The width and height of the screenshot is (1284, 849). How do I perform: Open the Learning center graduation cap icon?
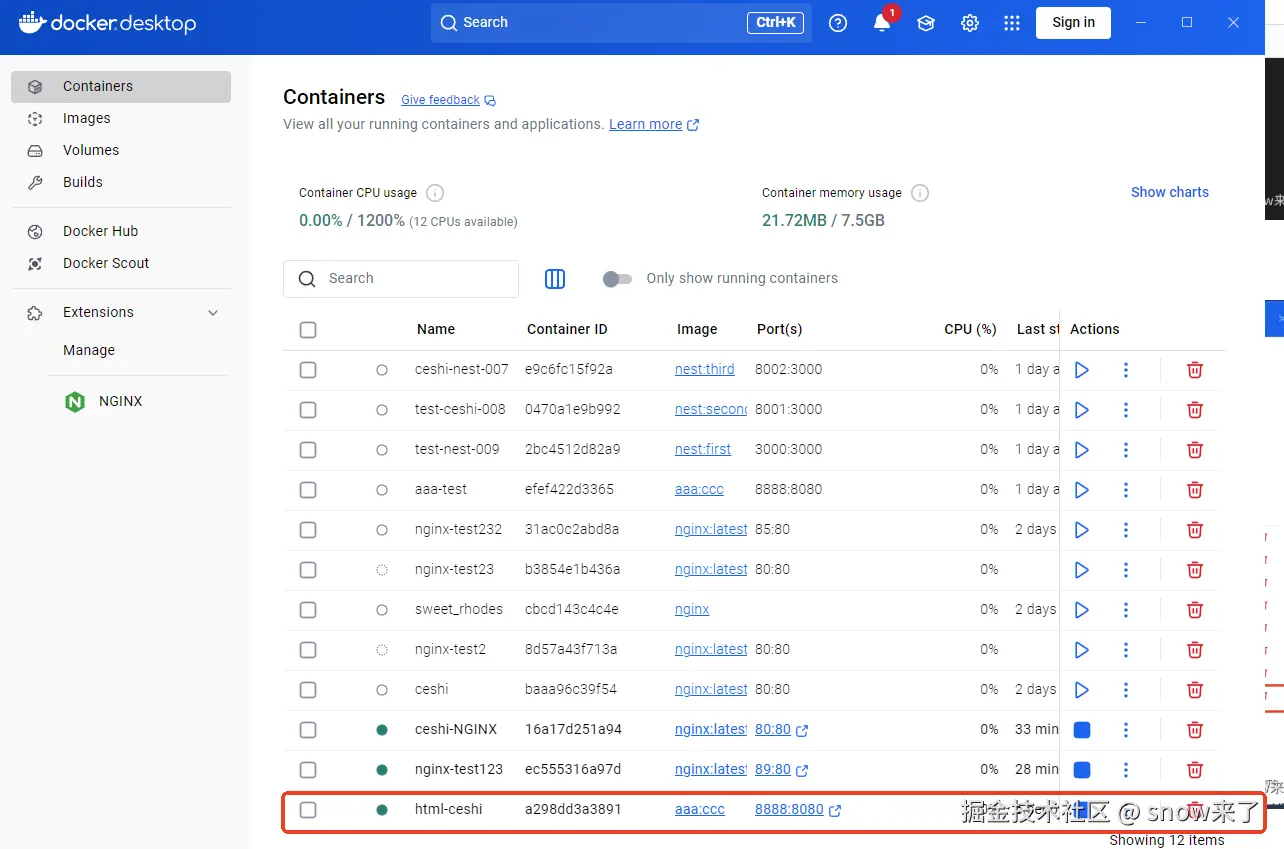pyautogui.click(x=926, y=23)
